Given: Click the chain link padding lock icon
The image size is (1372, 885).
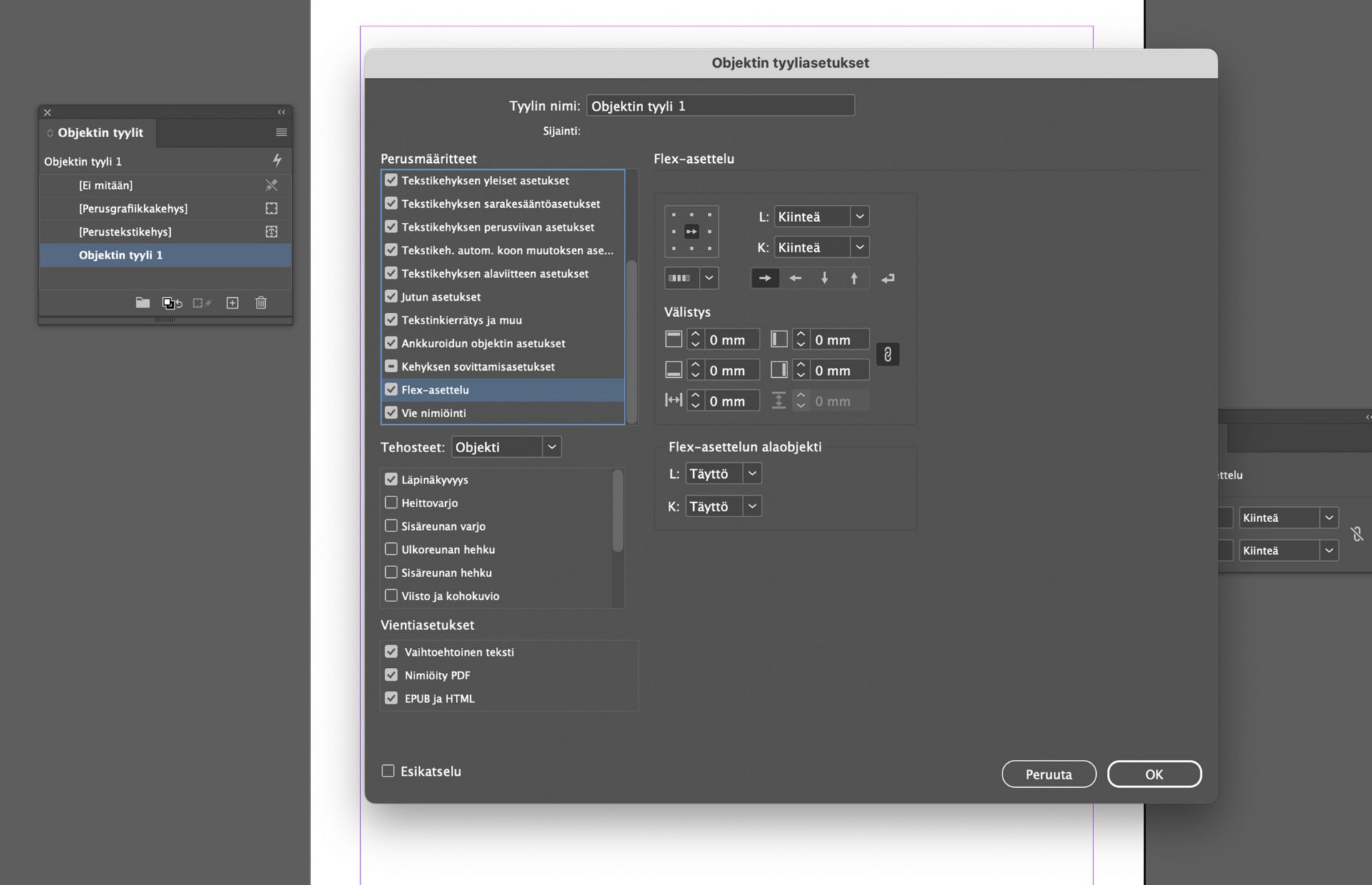Looking at the screenshot, I should (x=888, y=354).
